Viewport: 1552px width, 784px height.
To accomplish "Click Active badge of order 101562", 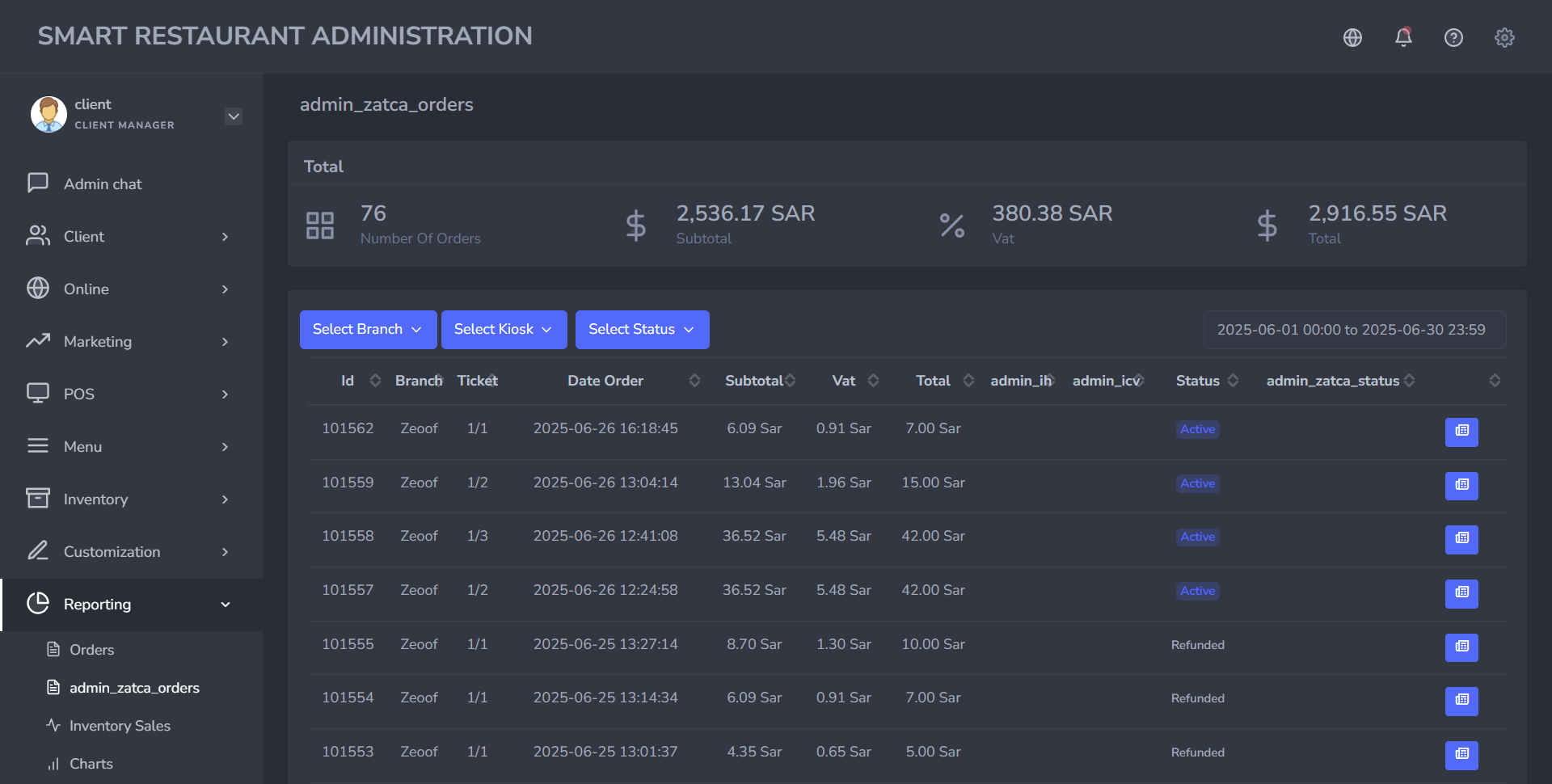I will click(x=1198, y=429).
